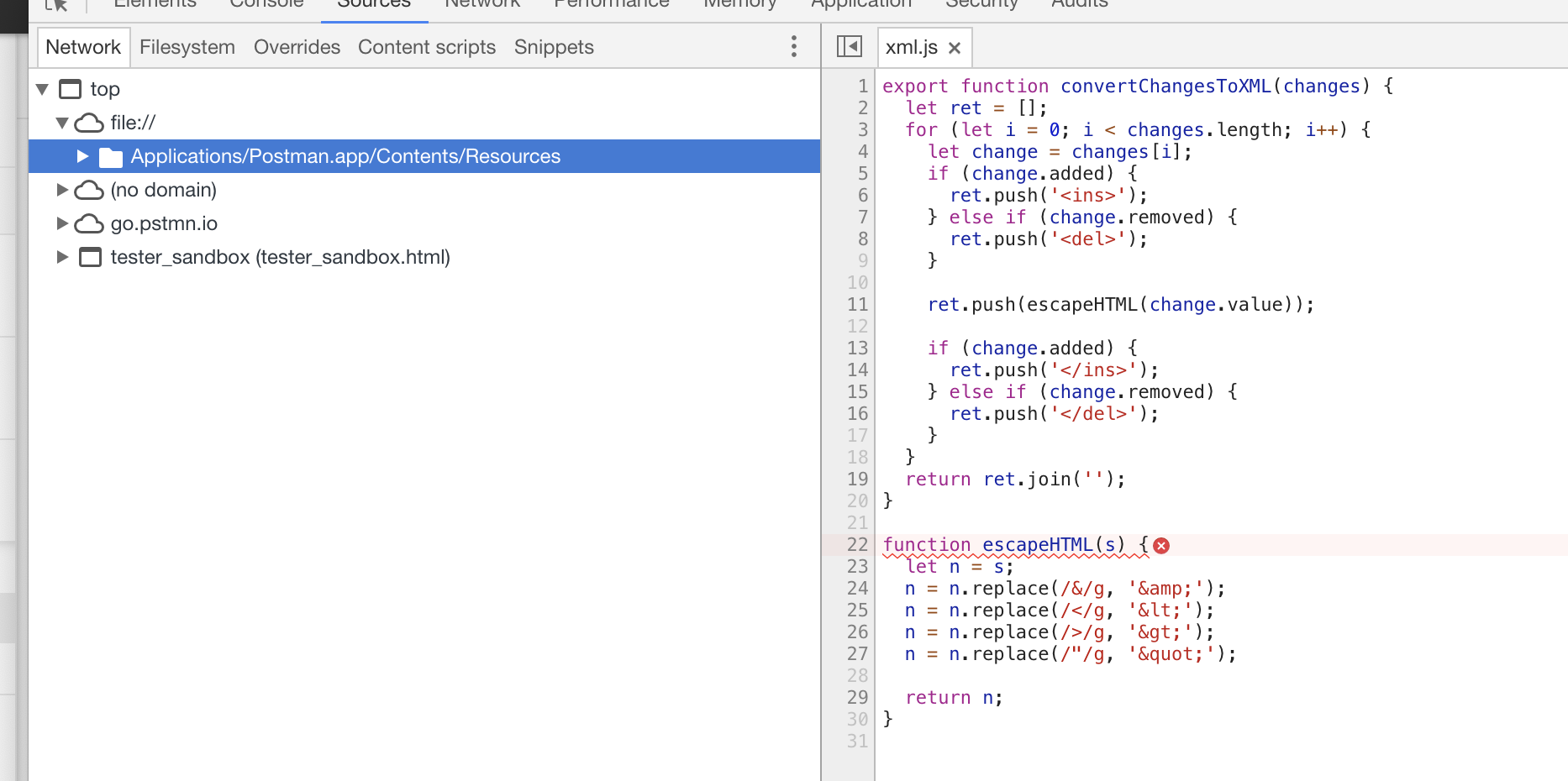The height and width of the screenshot is (781, 1568).
Task: Click line number 1 in gutter
Action: (x=863, y=86)
